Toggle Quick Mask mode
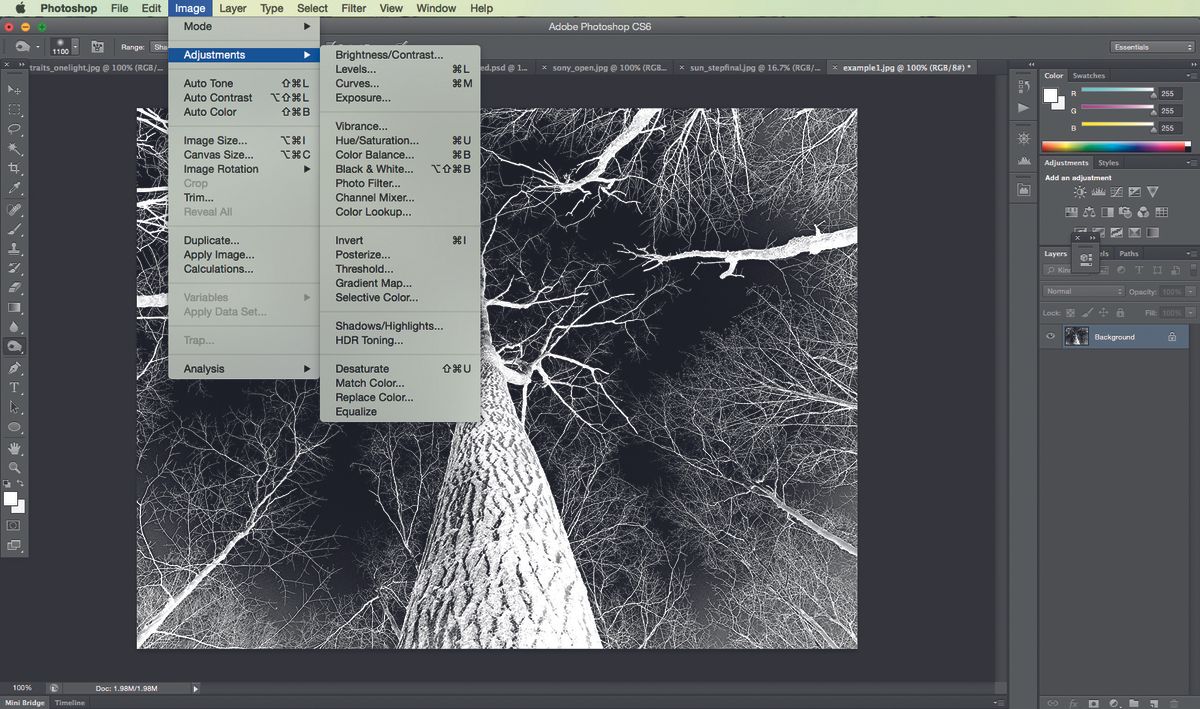 coord(14,525)
